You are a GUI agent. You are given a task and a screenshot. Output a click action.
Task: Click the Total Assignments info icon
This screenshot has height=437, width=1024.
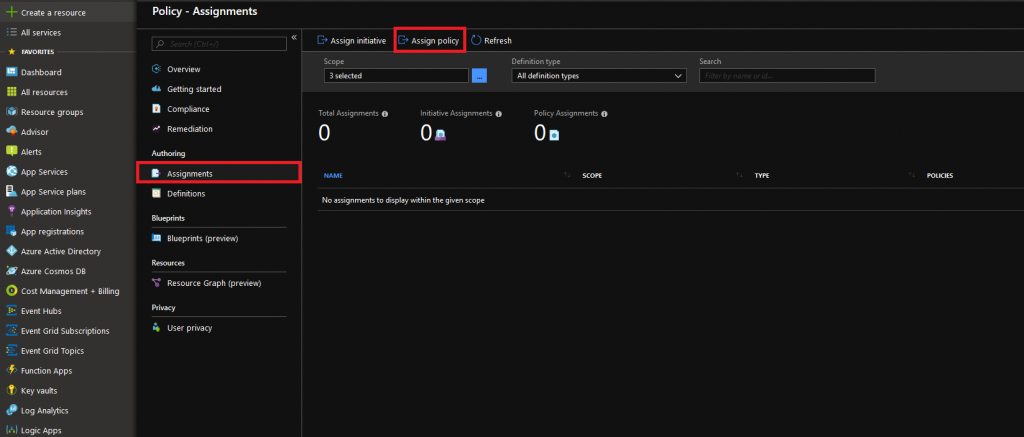[385, 114]
